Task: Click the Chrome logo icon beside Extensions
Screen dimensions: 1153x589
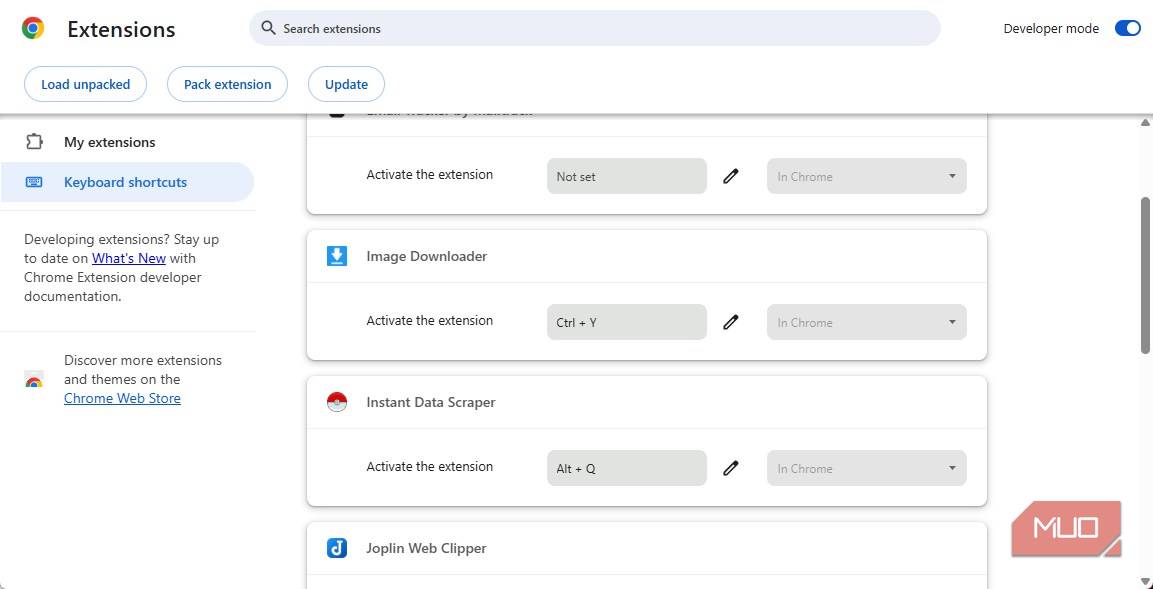Action: (33, 29)
